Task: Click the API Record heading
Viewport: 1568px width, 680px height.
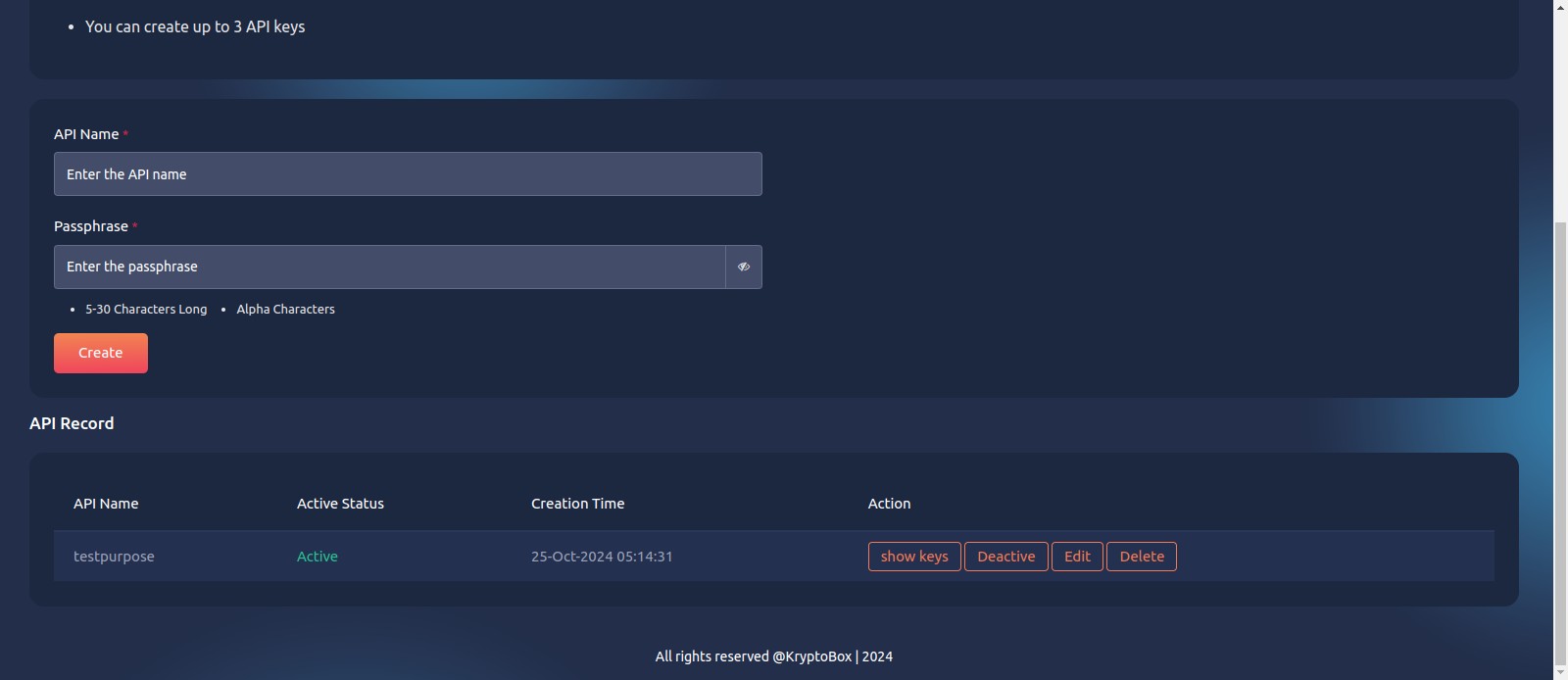Action: pyautogui.click(x=72, y=423)
